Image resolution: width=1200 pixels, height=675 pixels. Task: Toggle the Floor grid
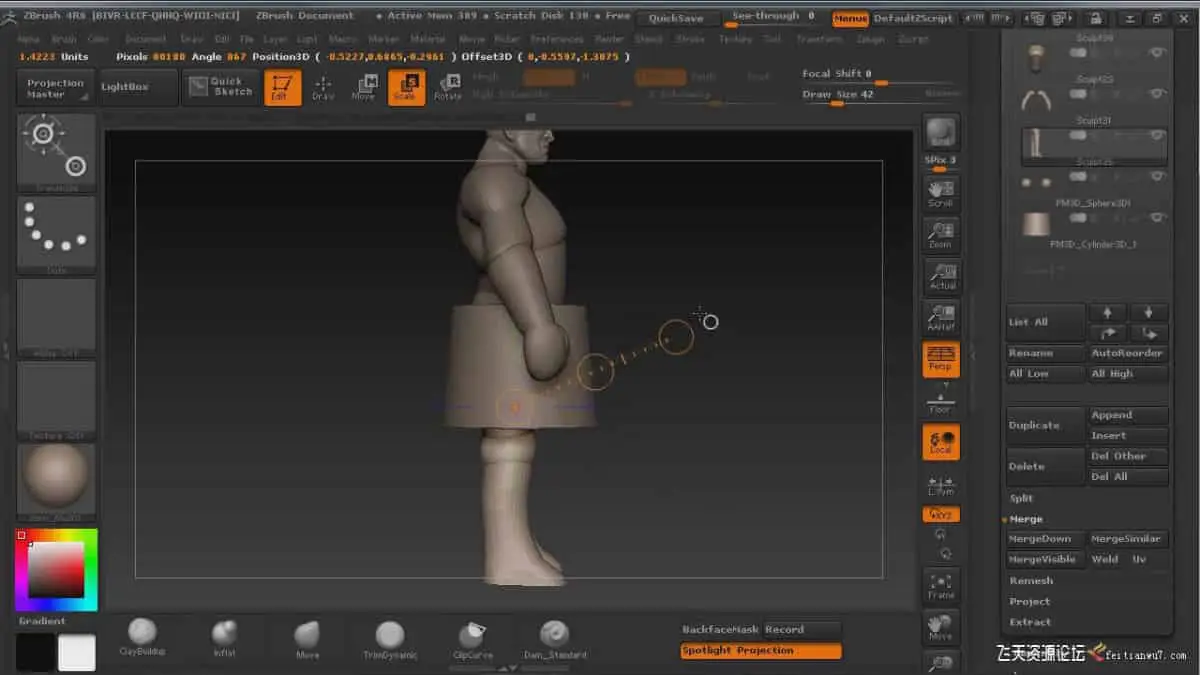[940, 401]
